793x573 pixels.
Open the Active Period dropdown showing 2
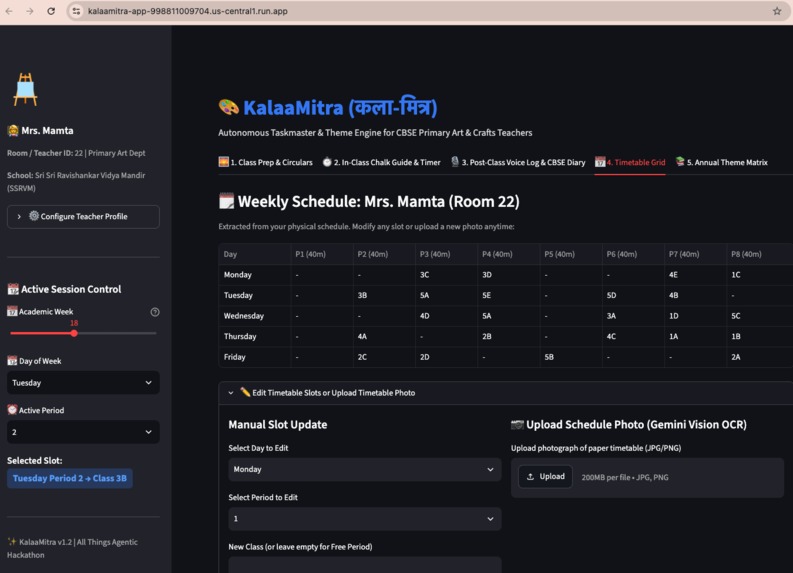pos(83,432)
